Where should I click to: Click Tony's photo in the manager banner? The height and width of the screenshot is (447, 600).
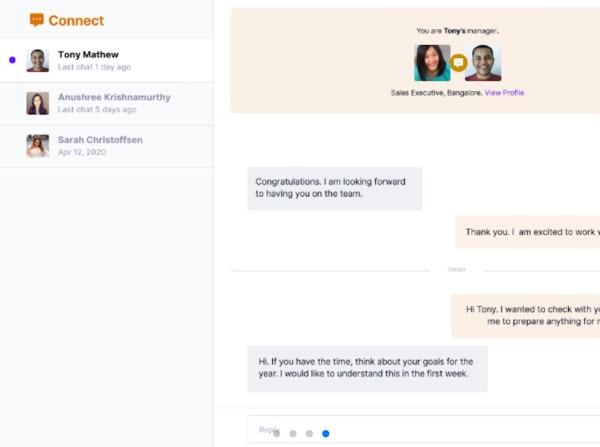coord(484,62)
